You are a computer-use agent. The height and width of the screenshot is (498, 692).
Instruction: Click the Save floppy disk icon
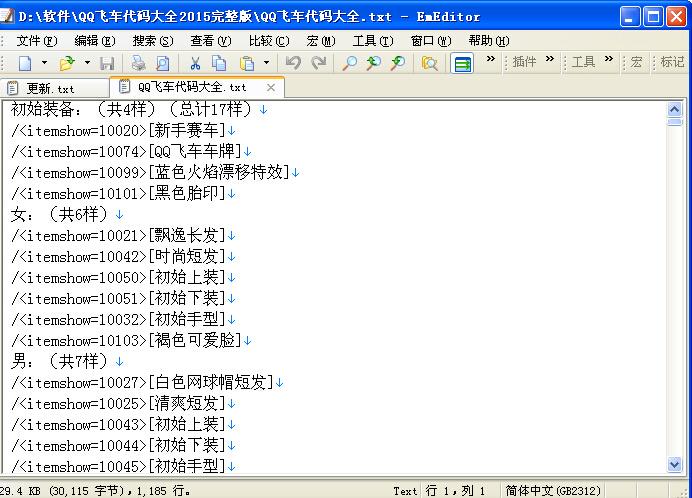pos(107,63)
